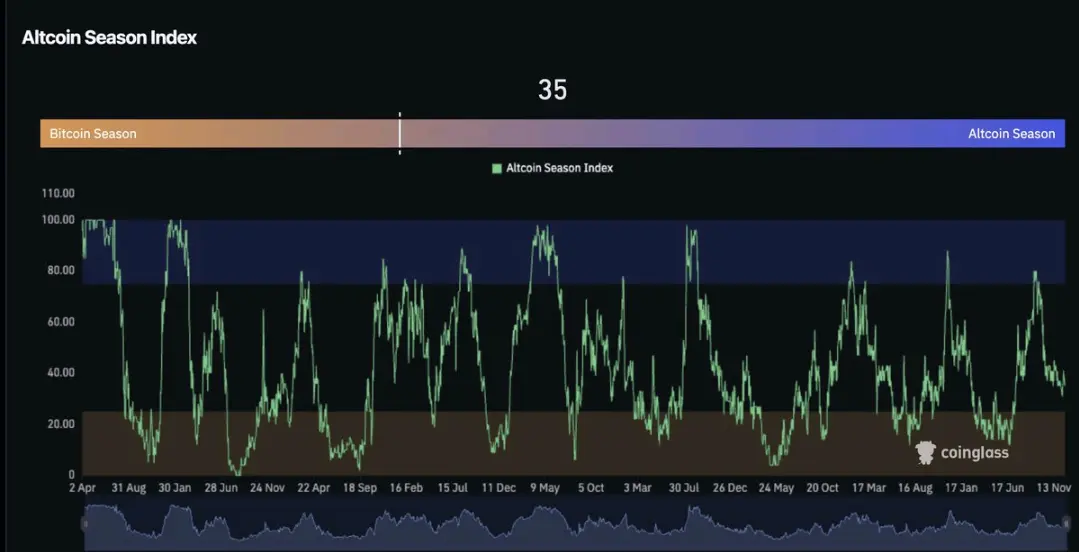Screen dimensions: 1079x552
Task: Click the '60.00' y-axis label
Action: (61, 321)
